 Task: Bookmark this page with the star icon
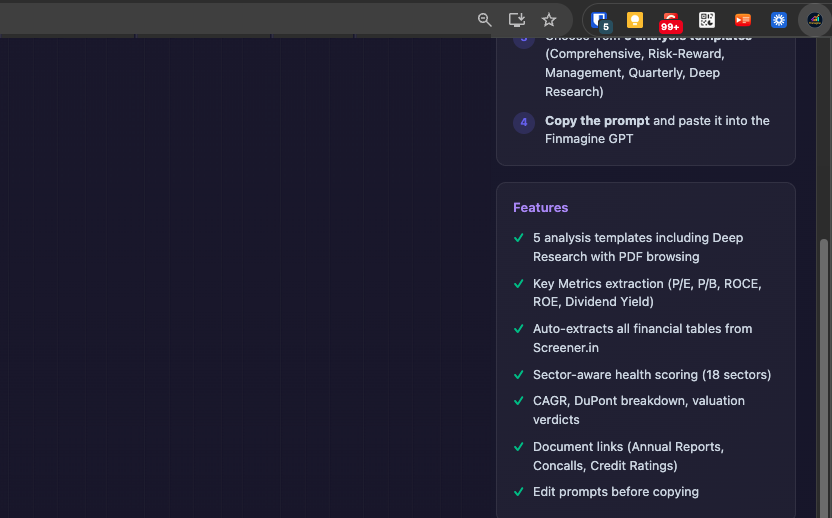pyautogui.click(x=549, y=20)
